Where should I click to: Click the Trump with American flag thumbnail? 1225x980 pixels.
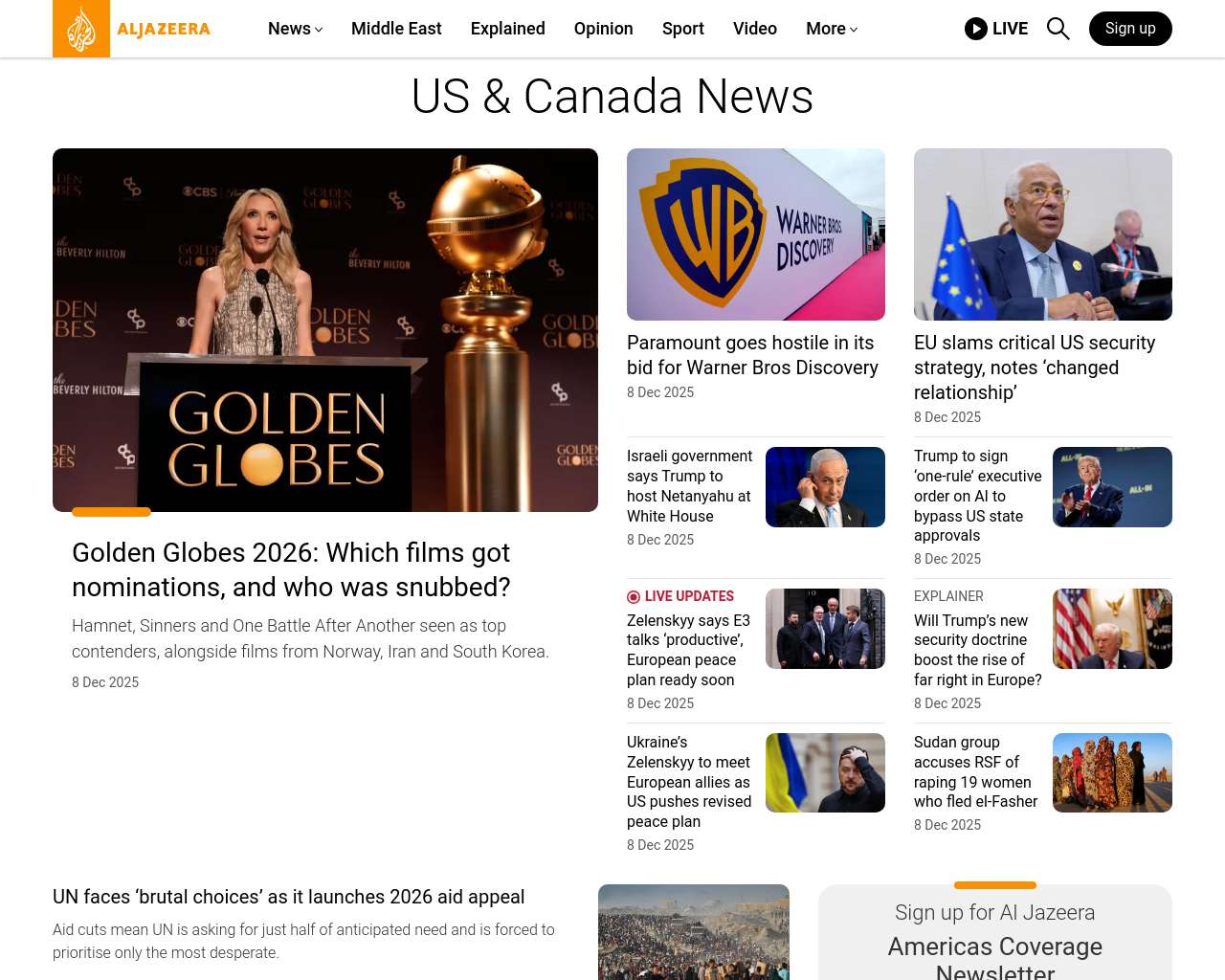[x=1112, y=629]
